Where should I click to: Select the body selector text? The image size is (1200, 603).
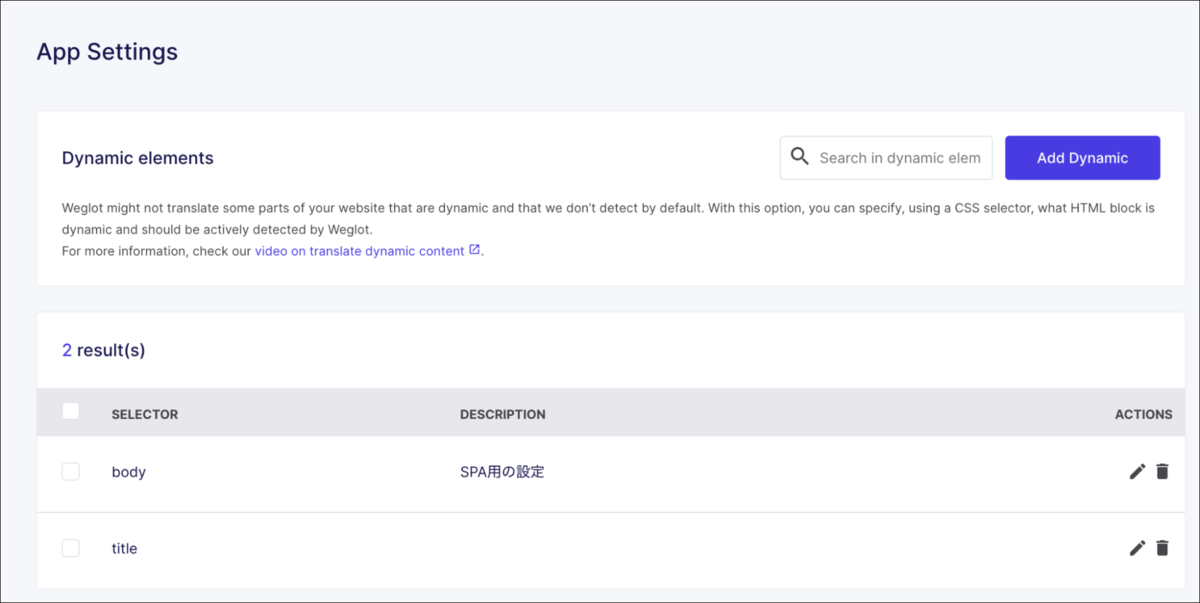(129, 472)
